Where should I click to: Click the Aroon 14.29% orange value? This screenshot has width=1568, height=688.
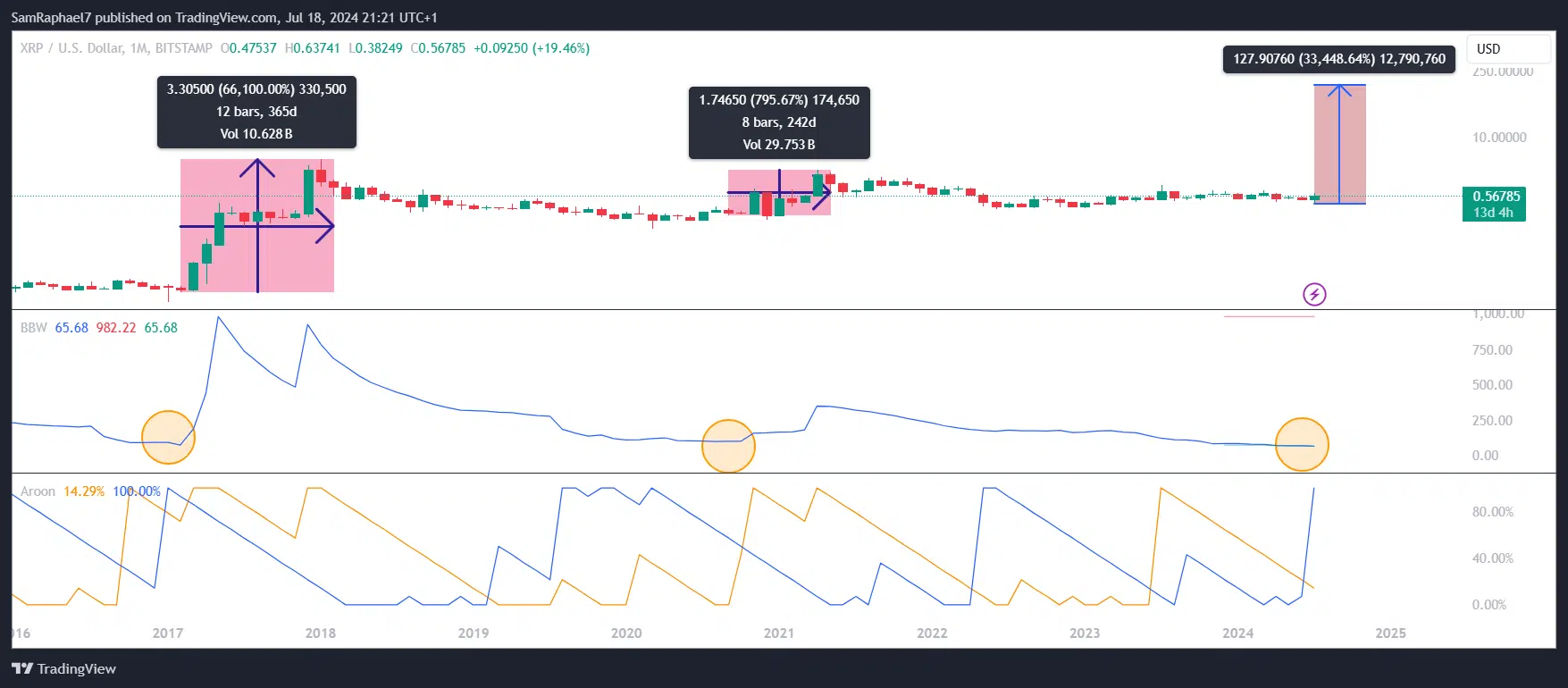click(x=84, y=491)
